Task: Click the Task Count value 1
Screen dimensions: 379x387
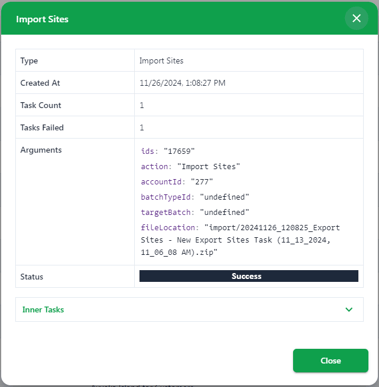Action: click(142, 105)
